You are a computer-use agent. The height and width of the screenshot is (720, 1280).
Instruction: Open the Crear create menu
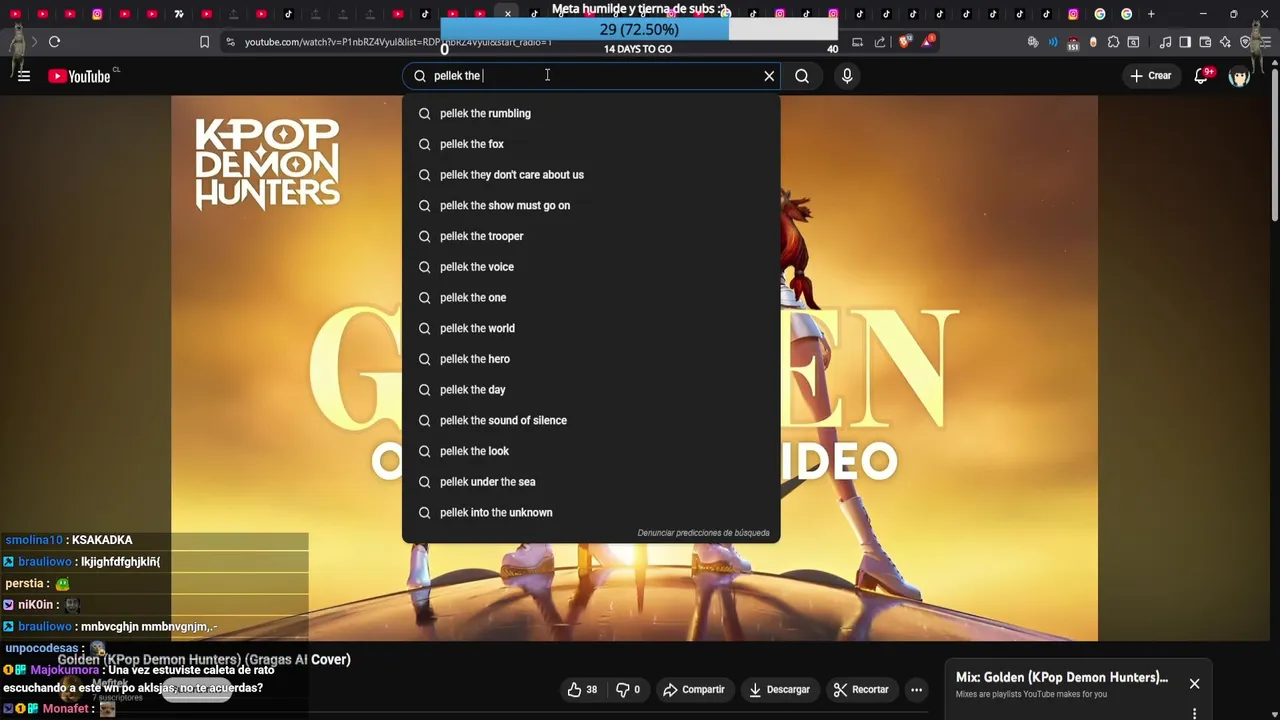pos(1150,76)
